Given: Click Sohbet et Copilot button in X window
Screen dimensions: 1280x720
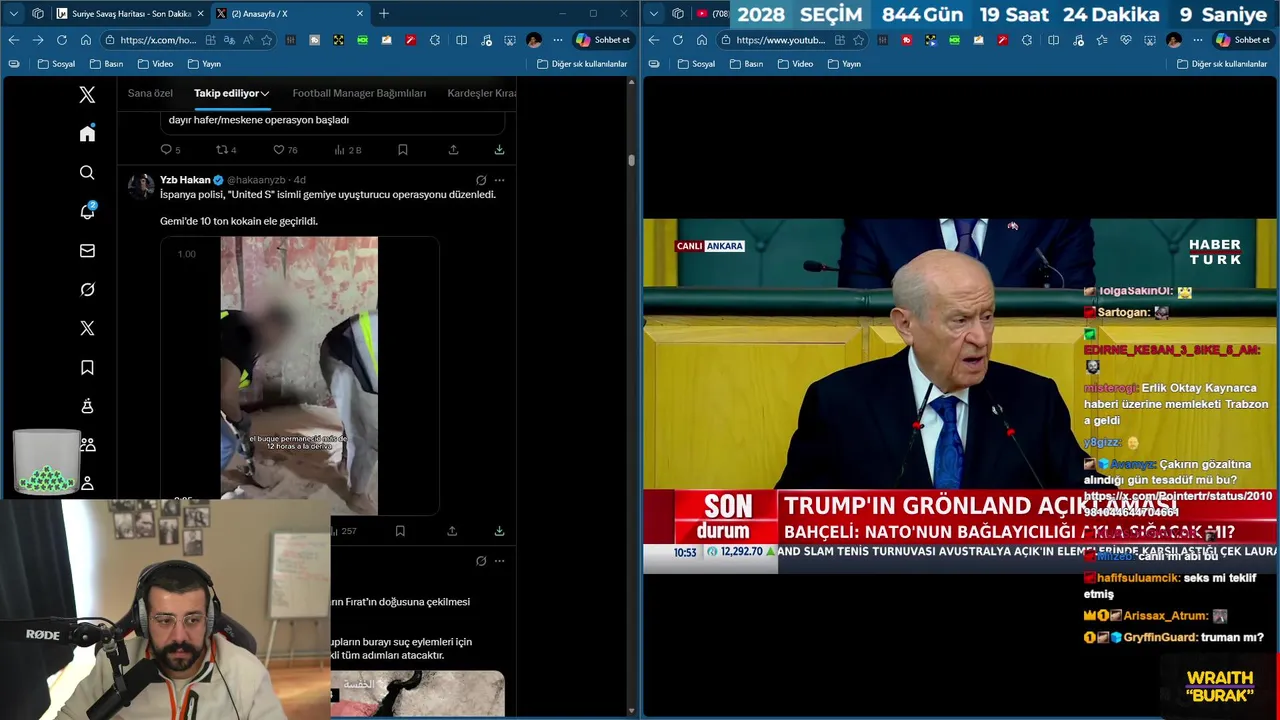Looking at the screenshot, I should coord(603,40).
